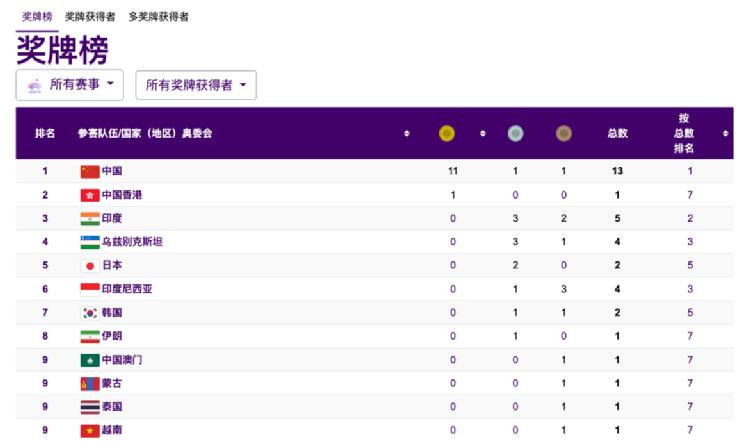Screen dimensions: 750x441
Task: Click the Hong Kong China flag icon
Action: [90, 195]
